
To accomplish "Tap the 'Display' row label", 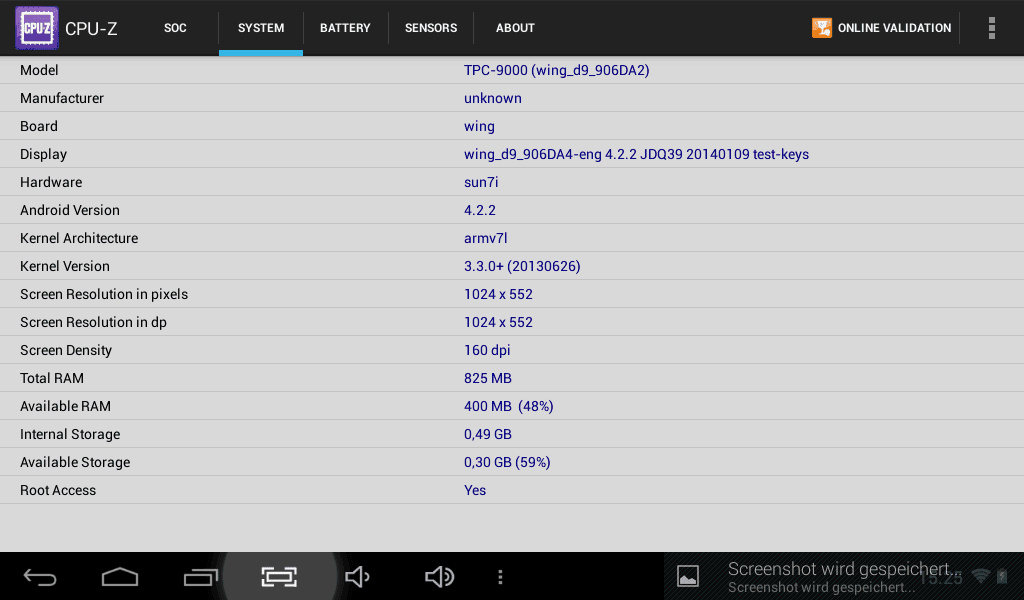I will coord(43,155).
